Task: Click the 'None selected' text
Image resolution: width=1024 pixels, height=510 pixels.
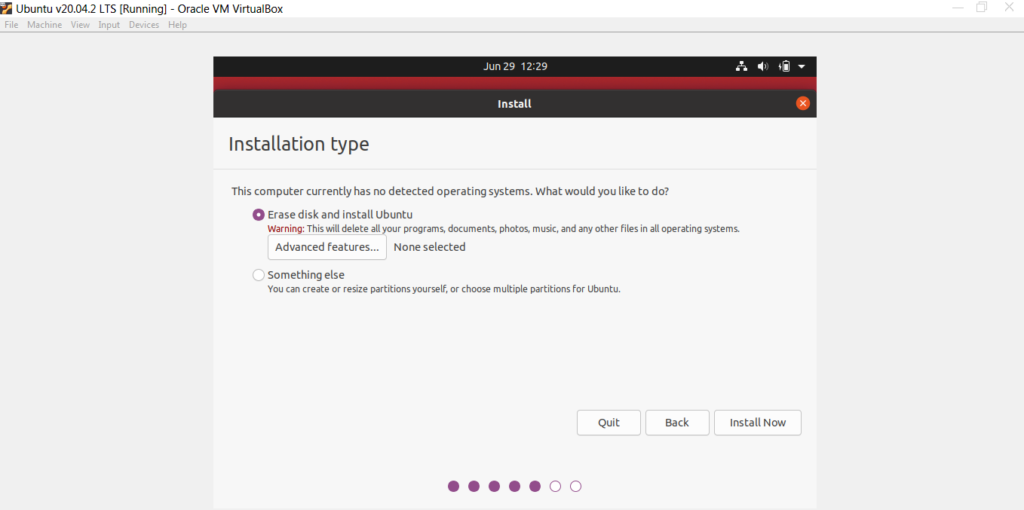Action: pyautogui.click(x=430, y=247)
